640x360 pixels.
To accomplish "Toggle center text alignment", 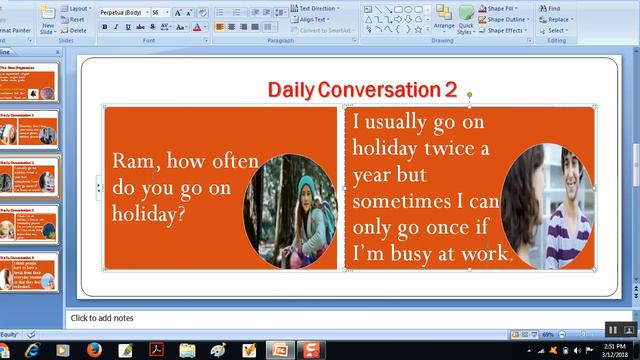I will tap(231, 27).
